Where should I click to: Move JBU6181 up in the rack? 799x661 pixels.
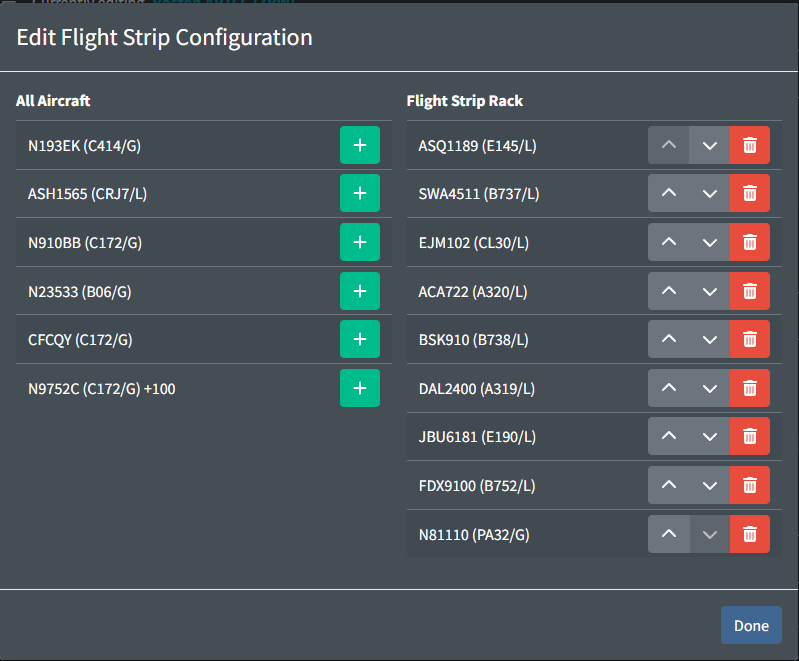coord(669,436)
